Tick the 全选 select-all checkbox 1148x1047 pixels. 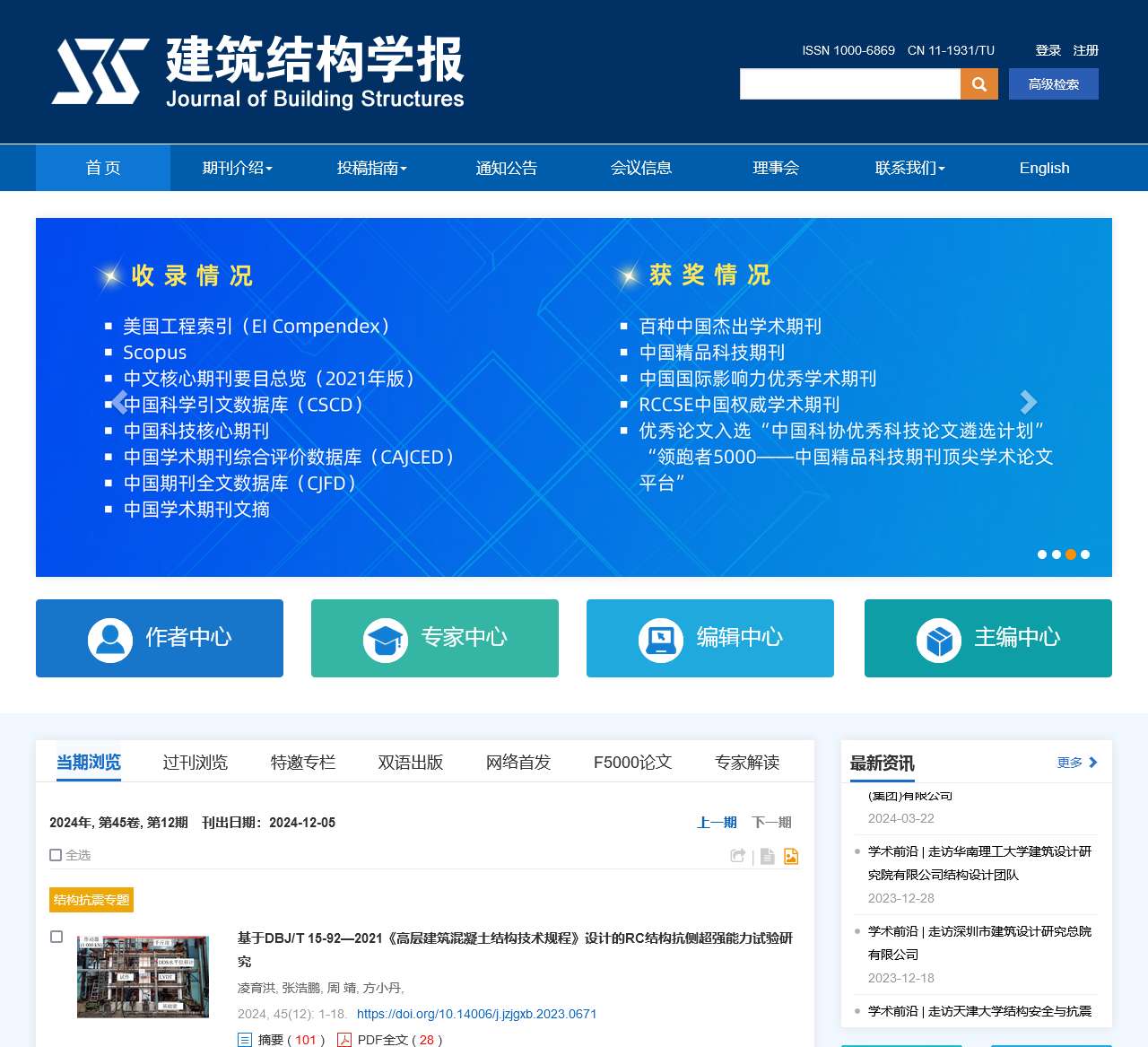(x=56, y=855)
